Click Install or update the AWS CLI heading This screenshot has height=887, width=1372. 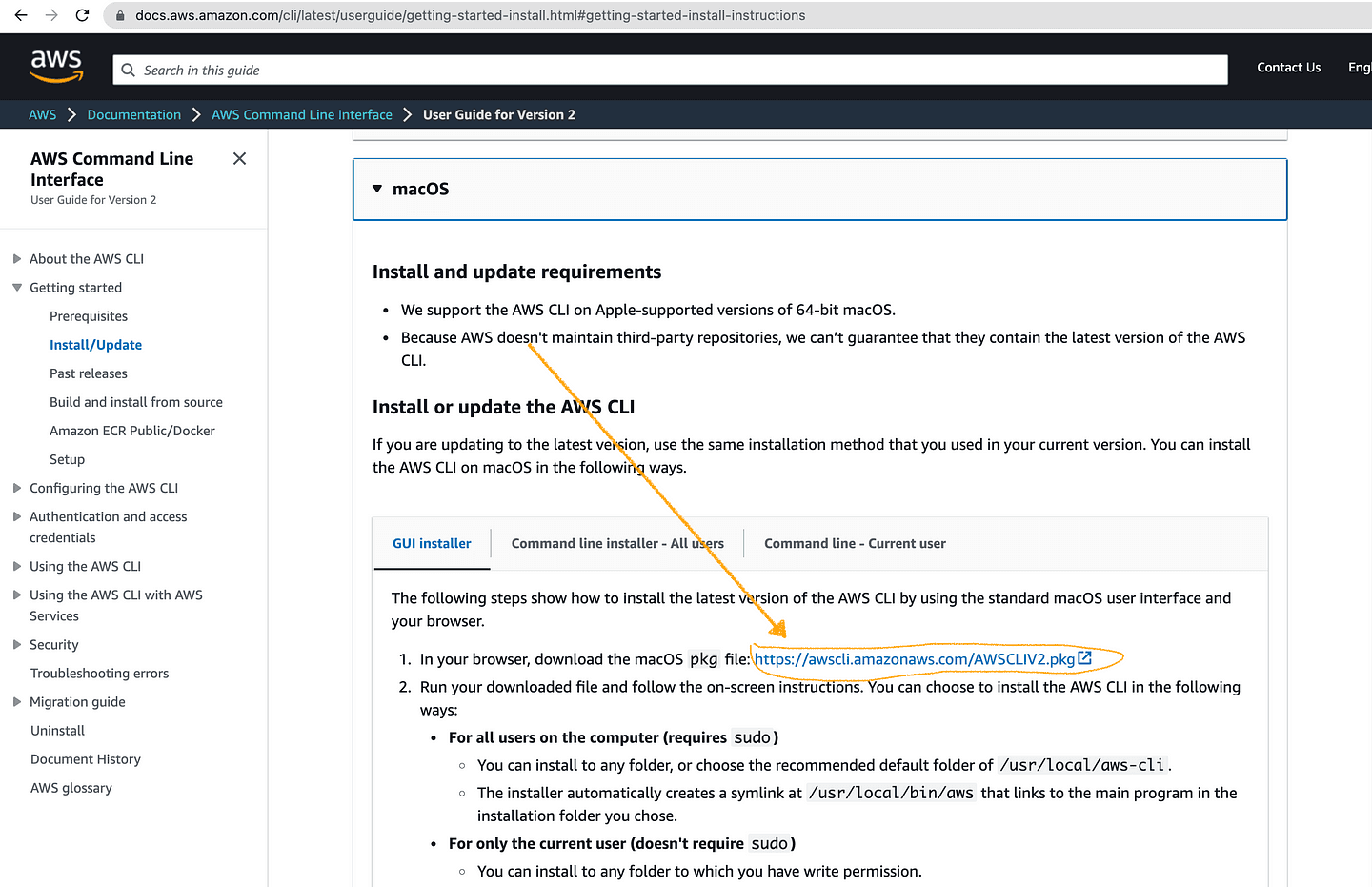[x=503, y=407]
